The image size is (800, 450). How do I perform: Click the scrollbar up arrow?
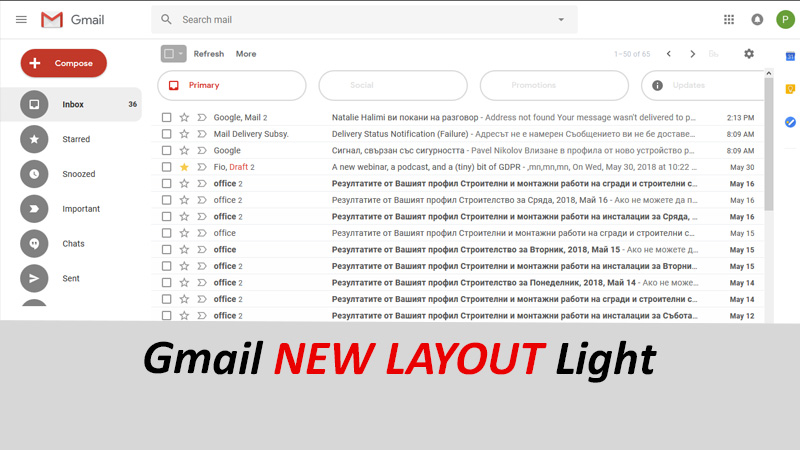coord(769,73)
